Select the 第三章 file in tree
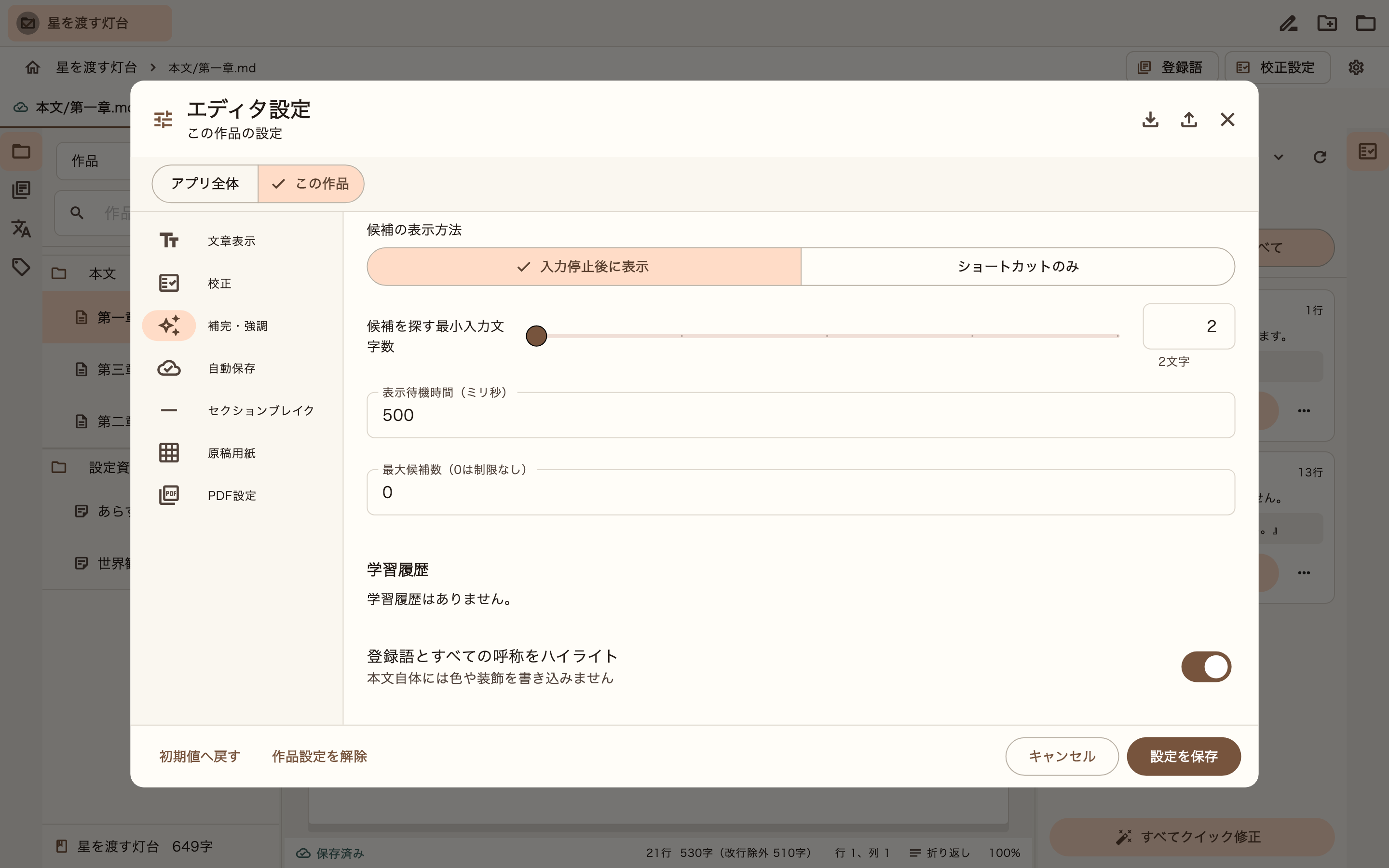The width and height of the screenshot is (1389, 868). (x=87, y=369)
